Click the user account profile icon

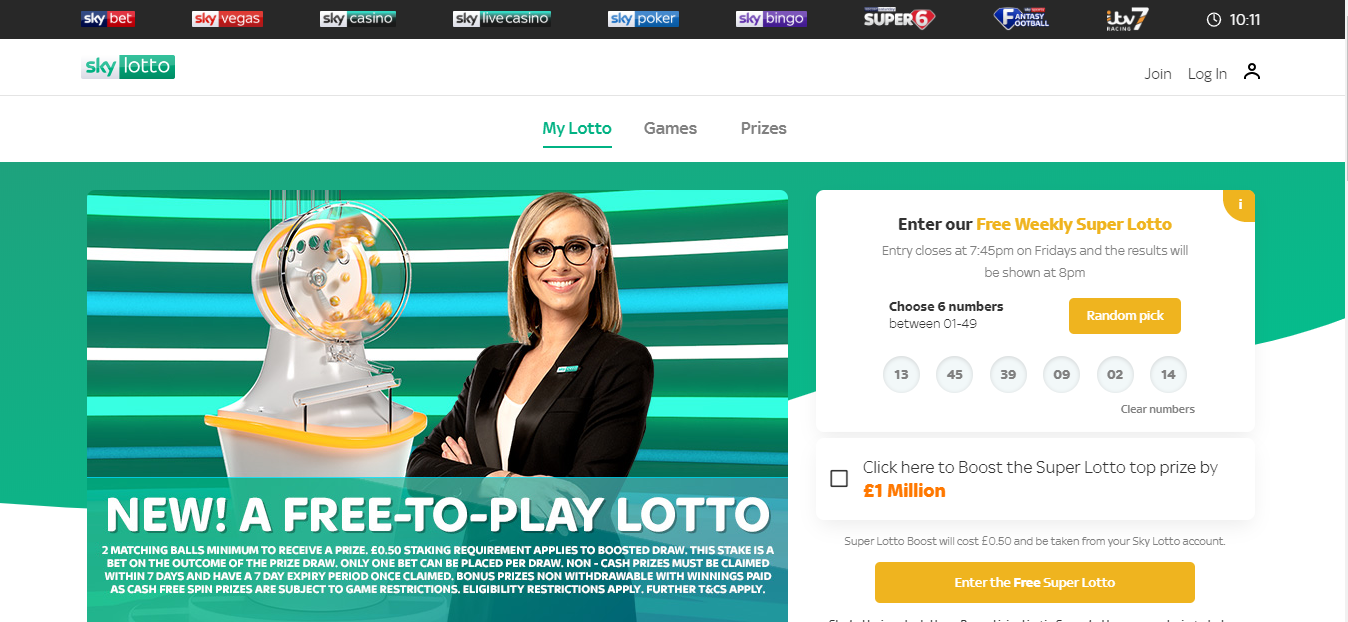(1252, 72)
